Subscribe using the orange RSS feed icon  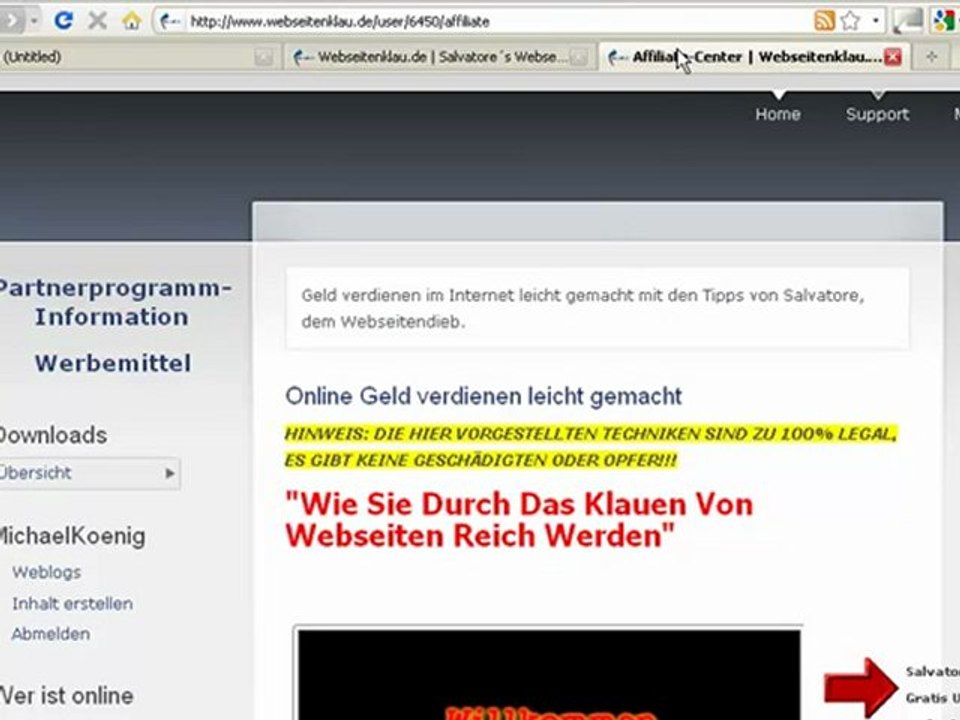824,21
